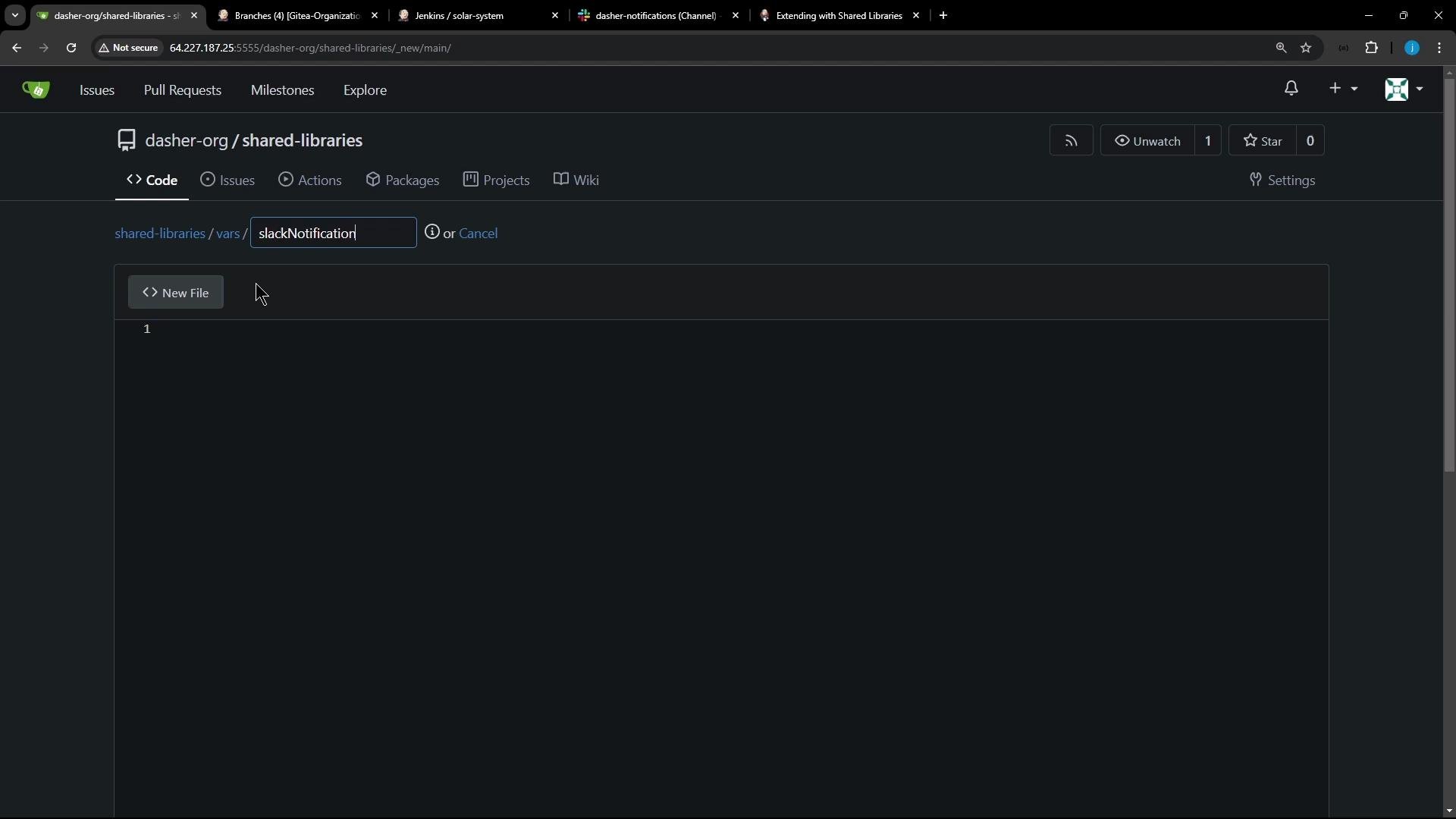Close the Branches Gitea tab
Viewport: 1456px width, 819px height.
point(375,15)
